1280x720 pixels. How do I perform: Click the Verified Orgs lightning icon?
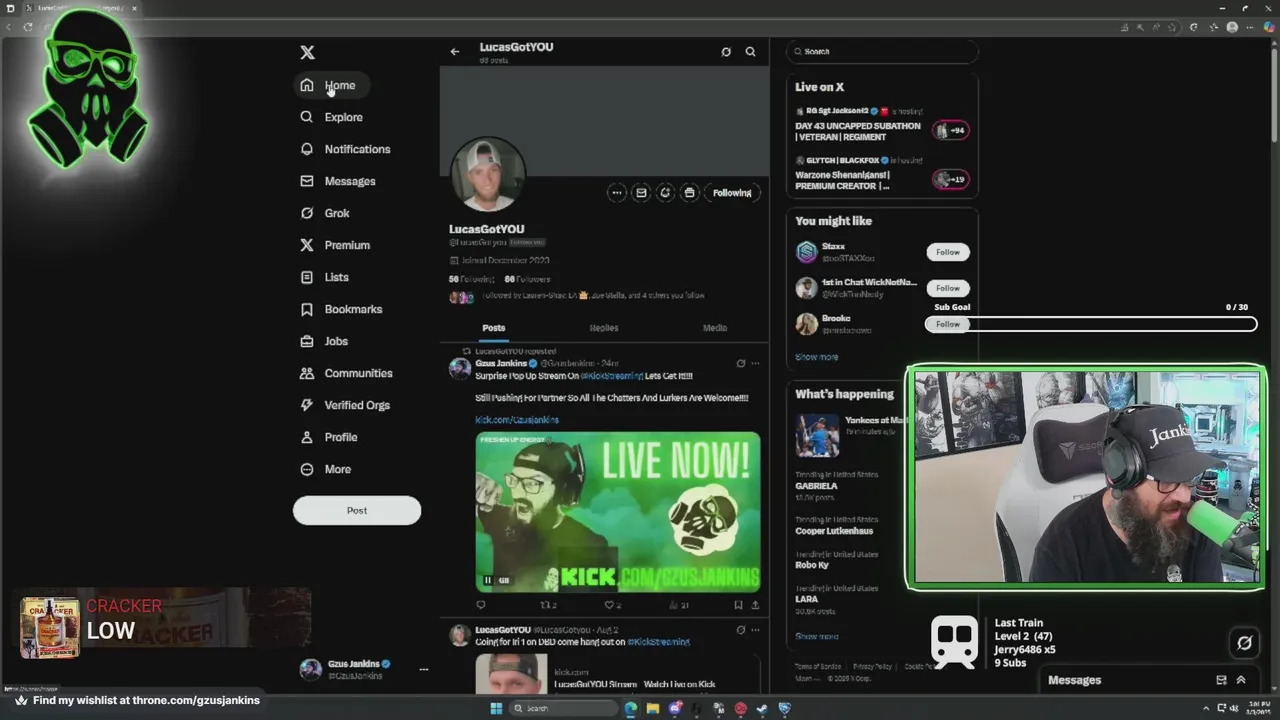[x=307, y=405]
